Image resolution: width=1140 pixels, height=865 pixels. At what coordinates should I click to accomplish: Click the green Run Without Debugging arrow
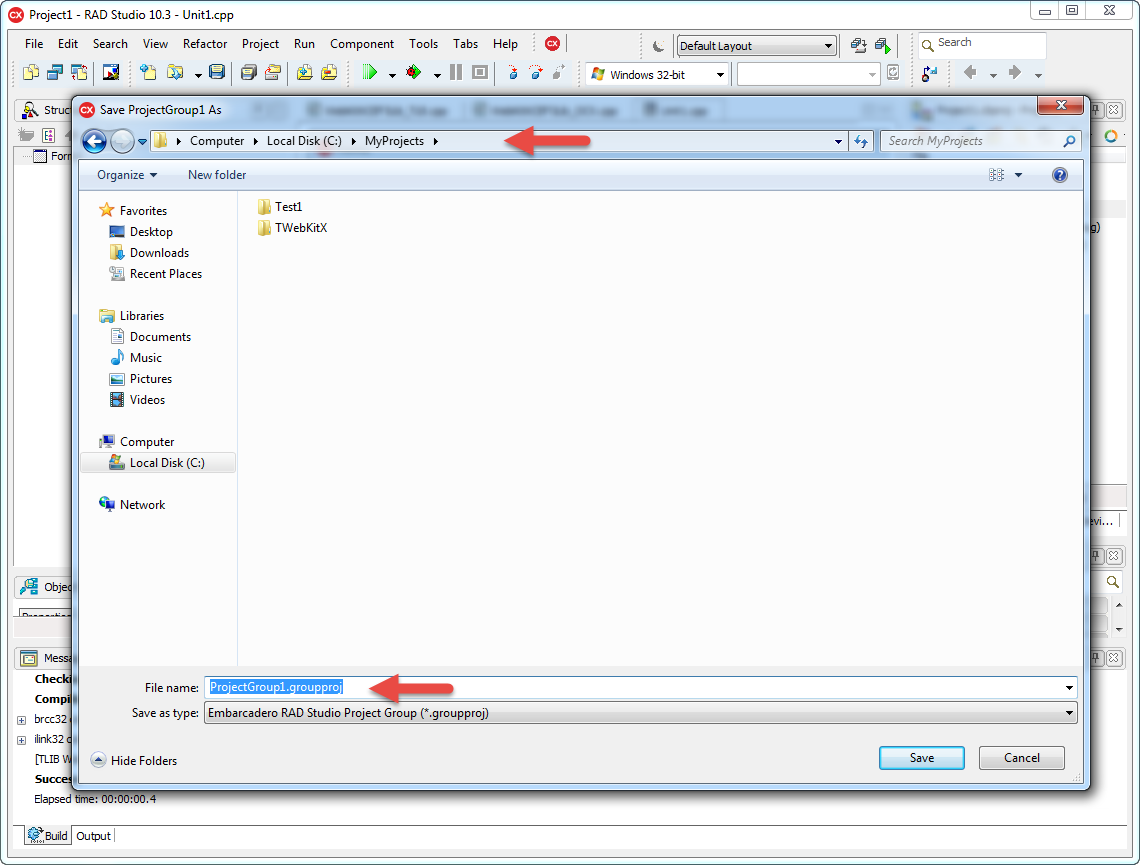click(x=370, y=73)
